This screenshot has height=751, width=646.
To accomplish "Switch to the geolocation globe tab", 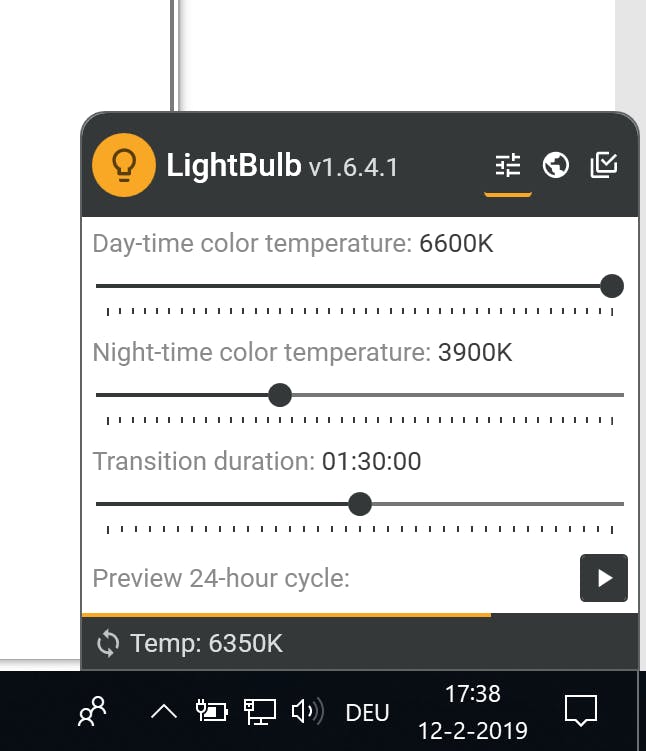I will (556, 165).
